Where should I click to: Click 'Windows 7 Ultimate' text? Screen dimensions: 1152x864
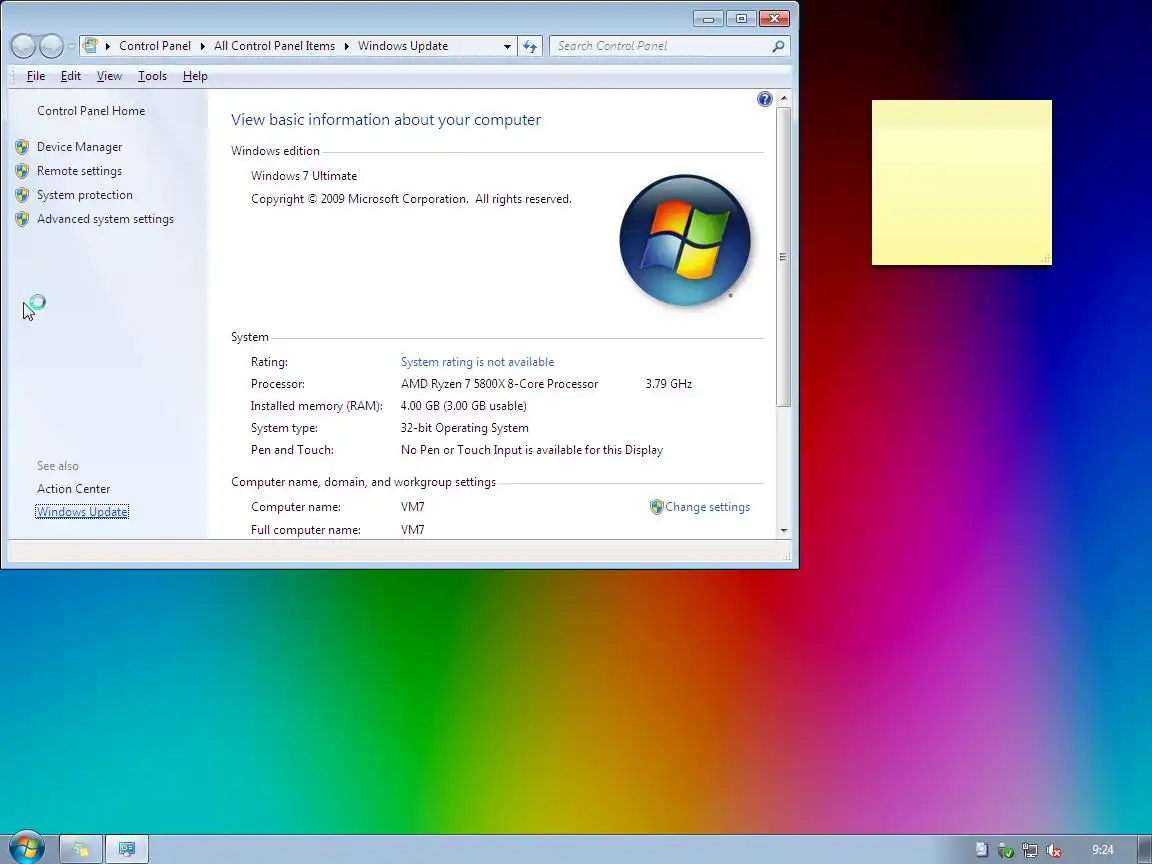[304, 176]
